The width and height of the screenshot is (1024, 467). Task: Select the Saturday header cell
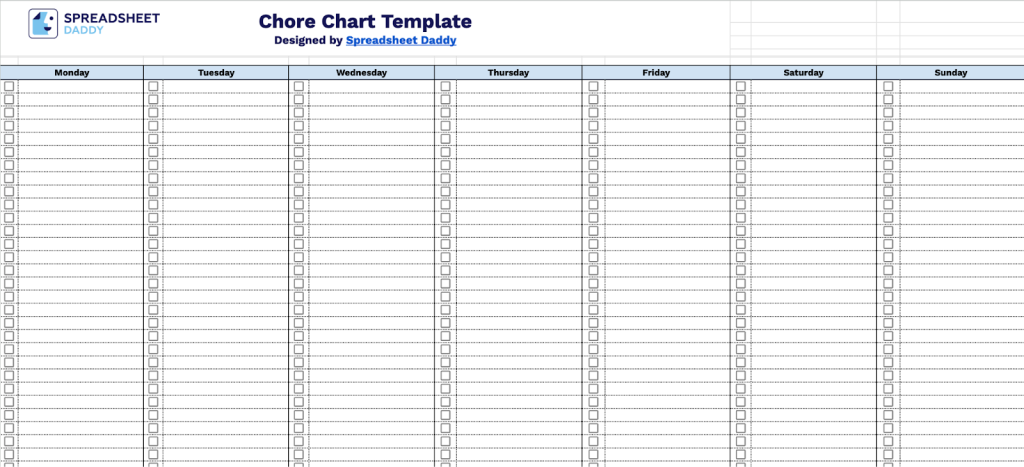(803, 72)
